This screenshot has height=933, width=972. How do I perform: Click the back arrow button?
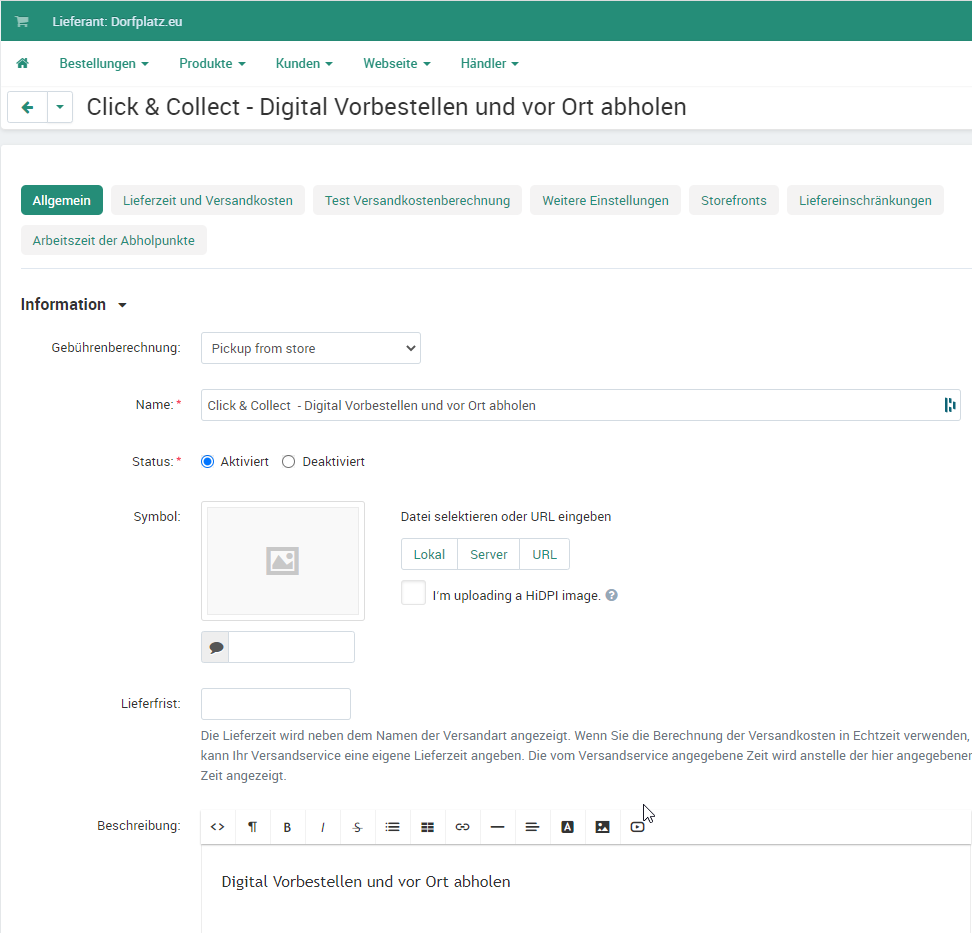coord(27,107)
